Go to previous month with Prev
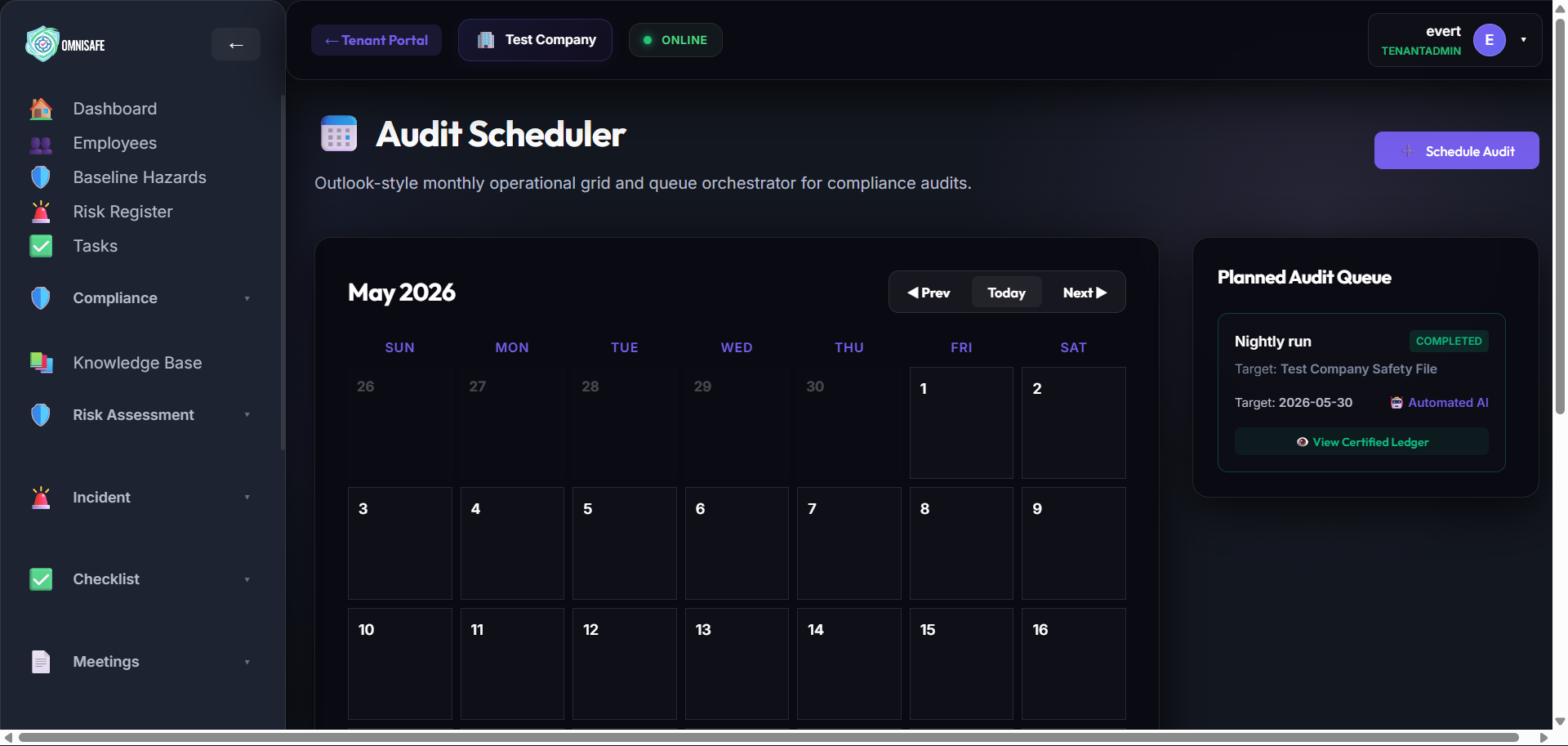Screen dimensions: 1568x746 coord(929,293)
